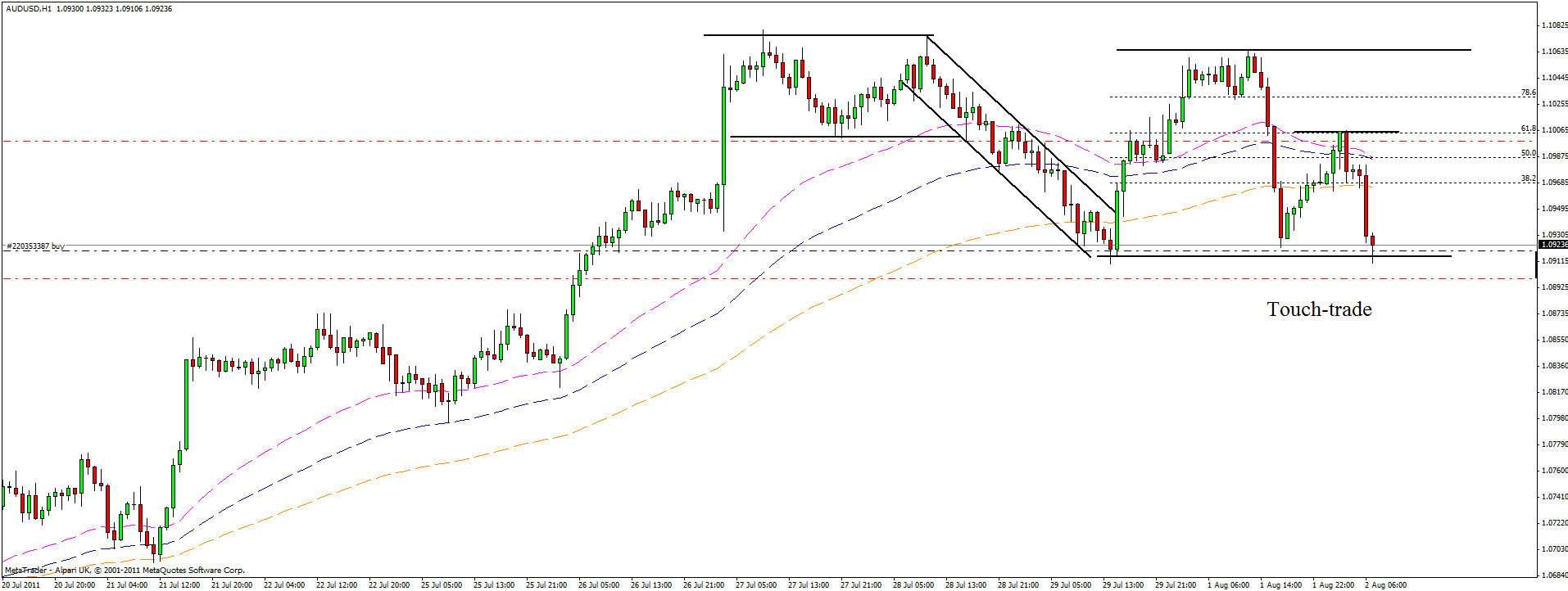Click the 27 Jul 05:00 time label

pyautogui.click(x=755, y=584)
